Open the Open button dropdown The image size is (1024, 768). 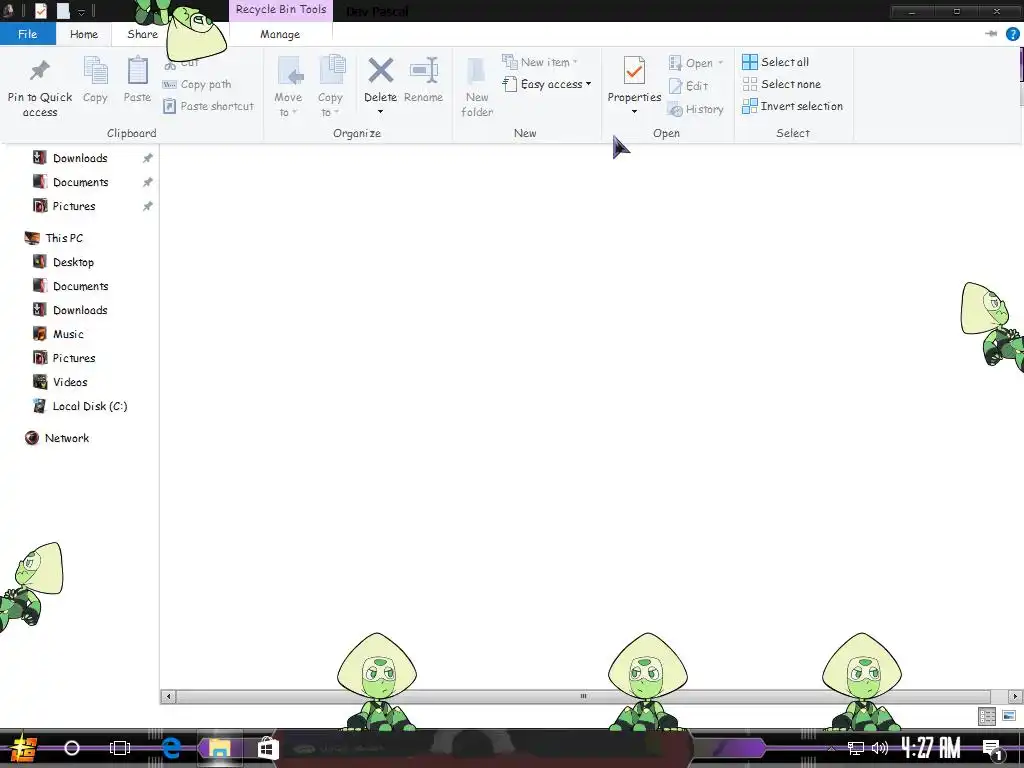696,63
